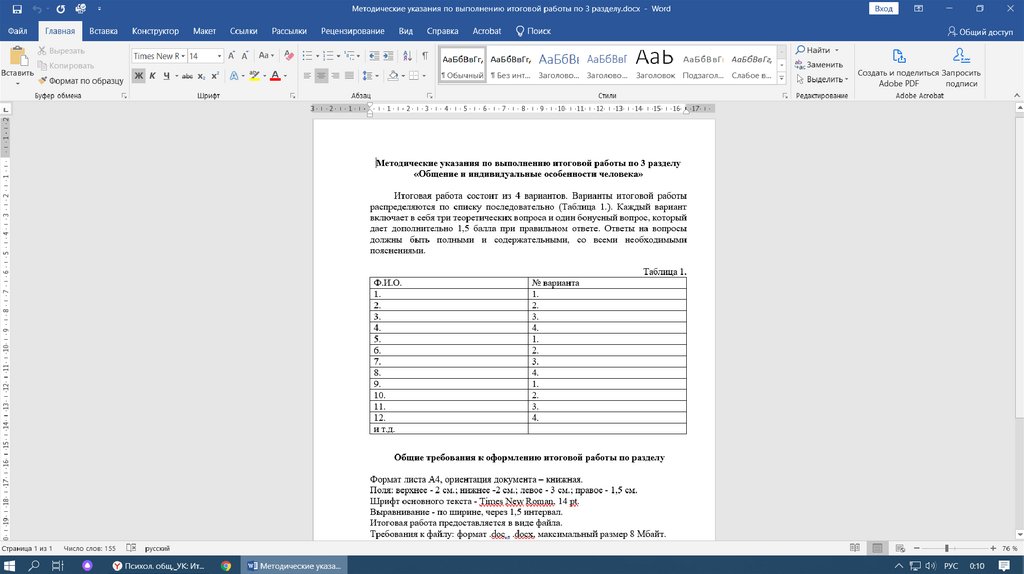The image size is (1024, 574).
Task: Open the font name dropdown
Action: tap(181, 56)
